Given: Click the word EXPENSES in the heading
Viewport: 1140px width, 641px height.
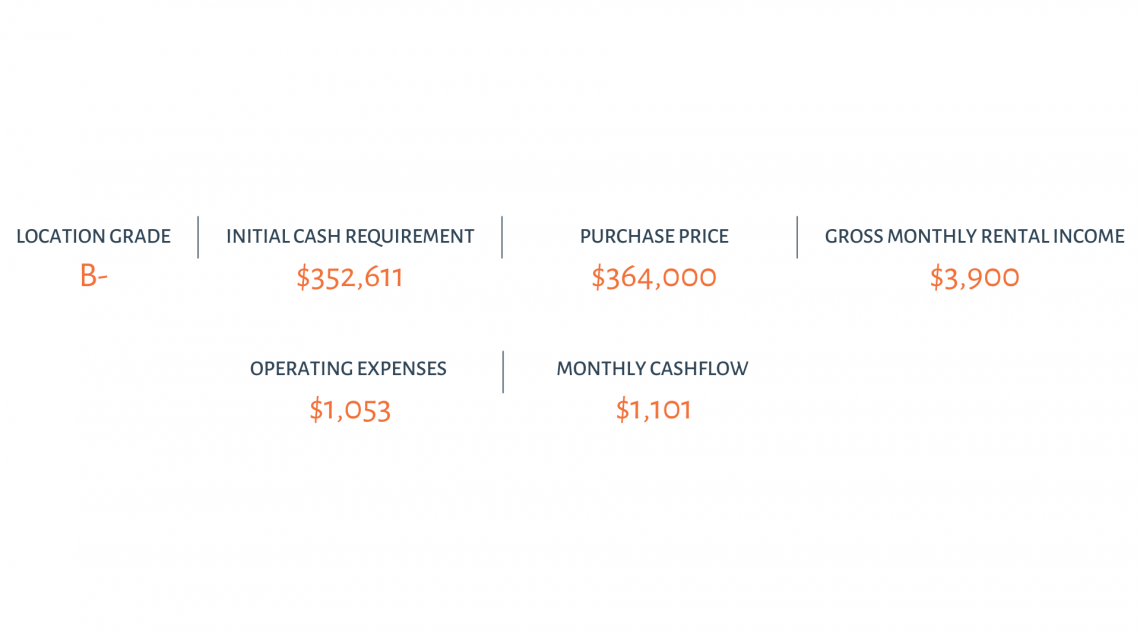Looking at the screenshot, I should tap(405, 368).
